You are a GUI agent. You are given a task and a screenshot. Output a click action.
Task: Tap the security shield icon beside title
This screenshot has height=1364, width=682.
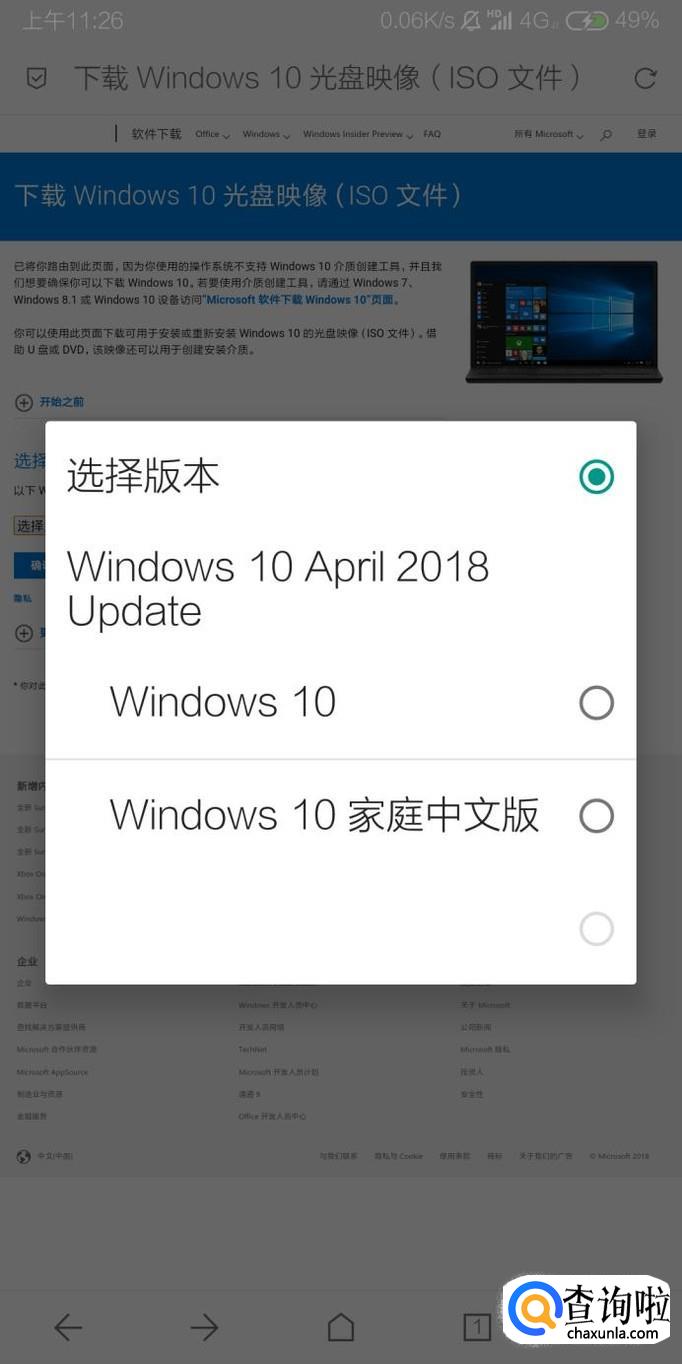point(36,78)
